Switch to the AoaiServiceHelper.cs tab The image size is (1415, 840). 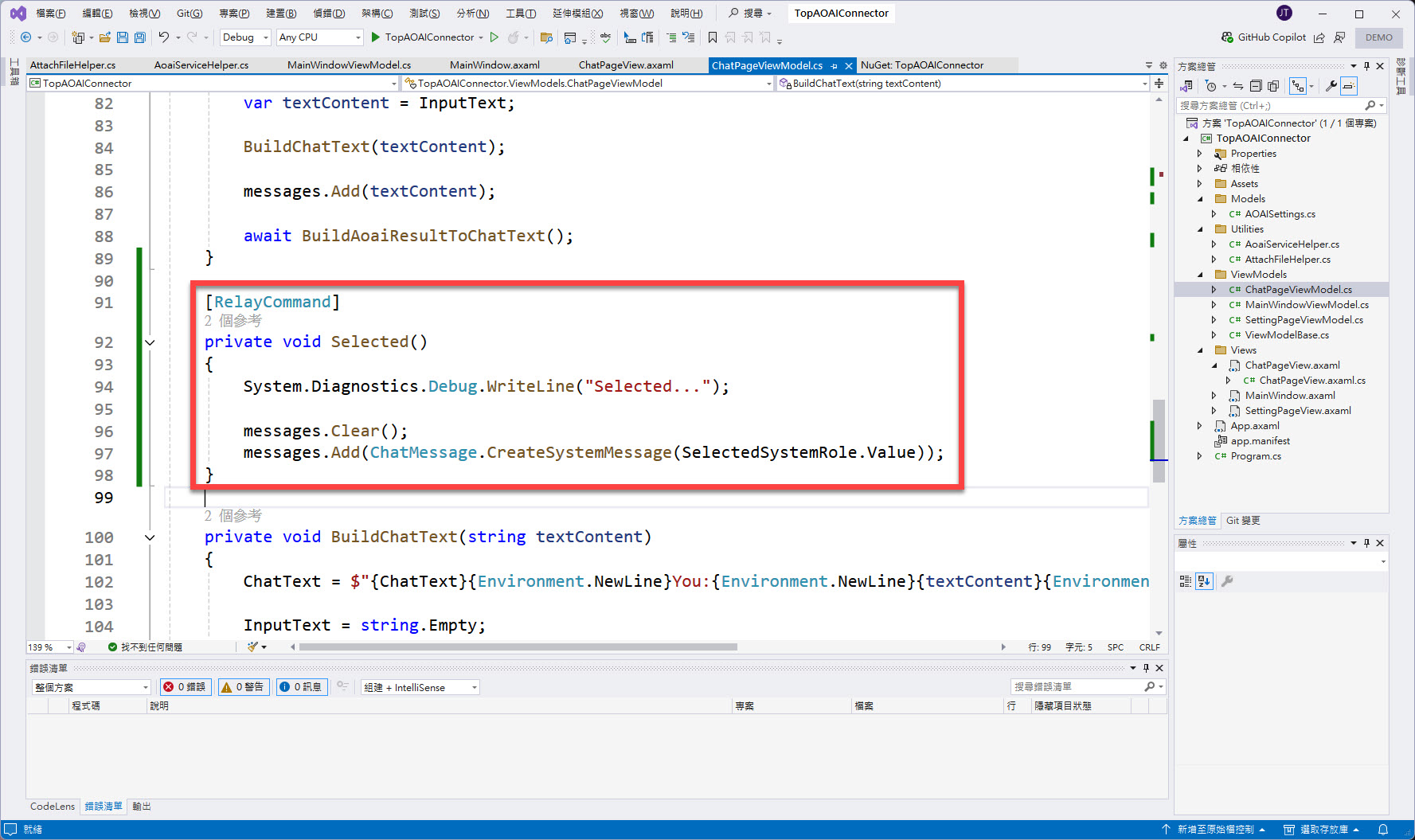pyautogui.click(x=201, y=65)
